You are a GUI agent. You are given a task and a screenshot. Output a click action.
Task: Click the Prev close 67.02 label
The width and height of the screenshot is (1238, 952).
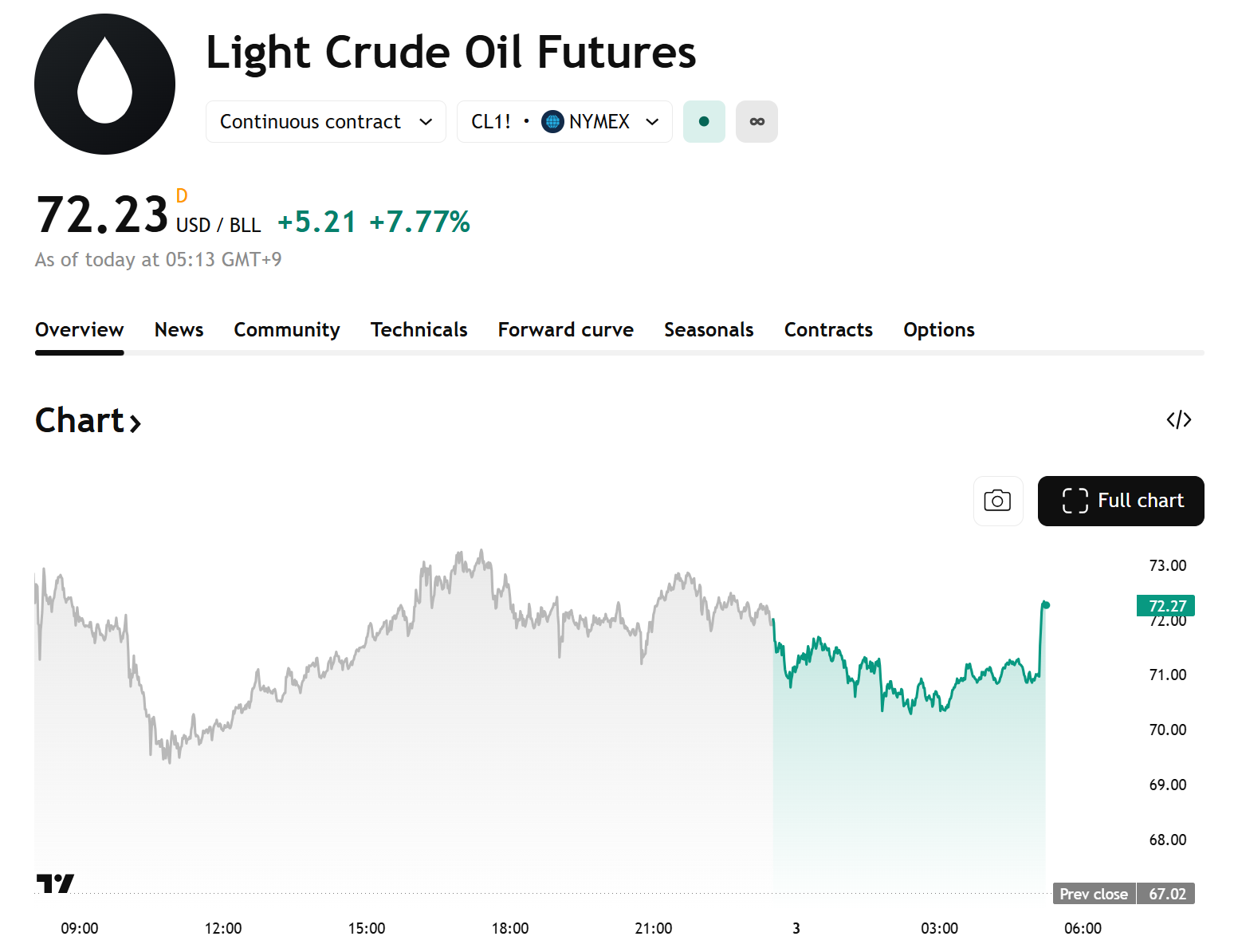point(1123,894)
